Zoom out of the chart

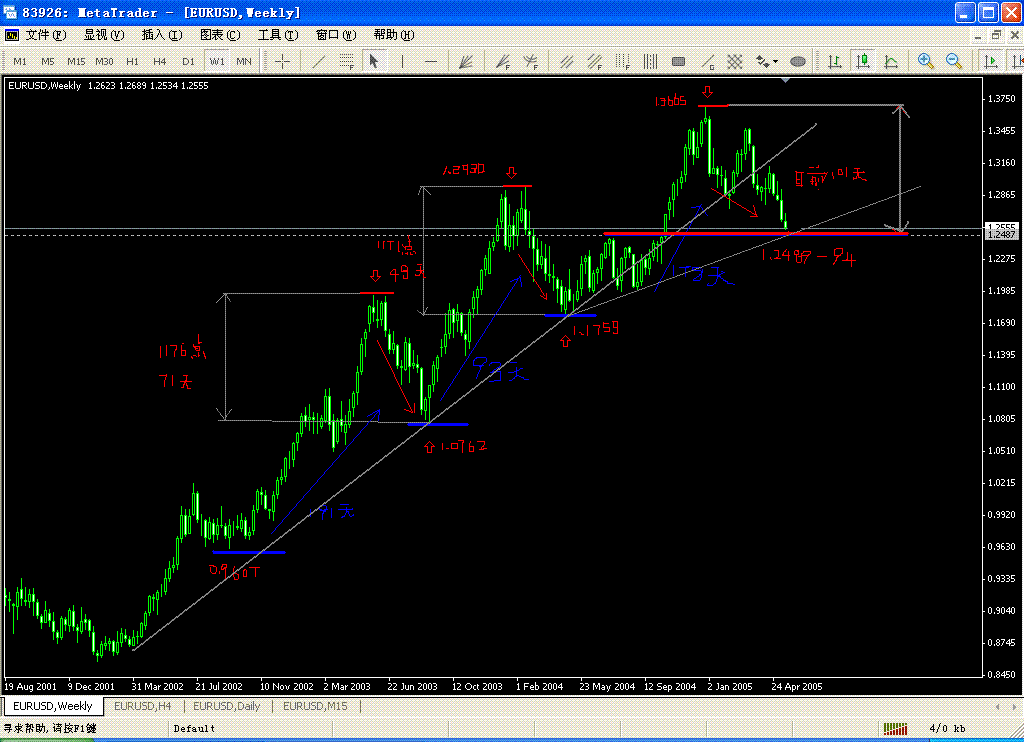coord(953,61)
